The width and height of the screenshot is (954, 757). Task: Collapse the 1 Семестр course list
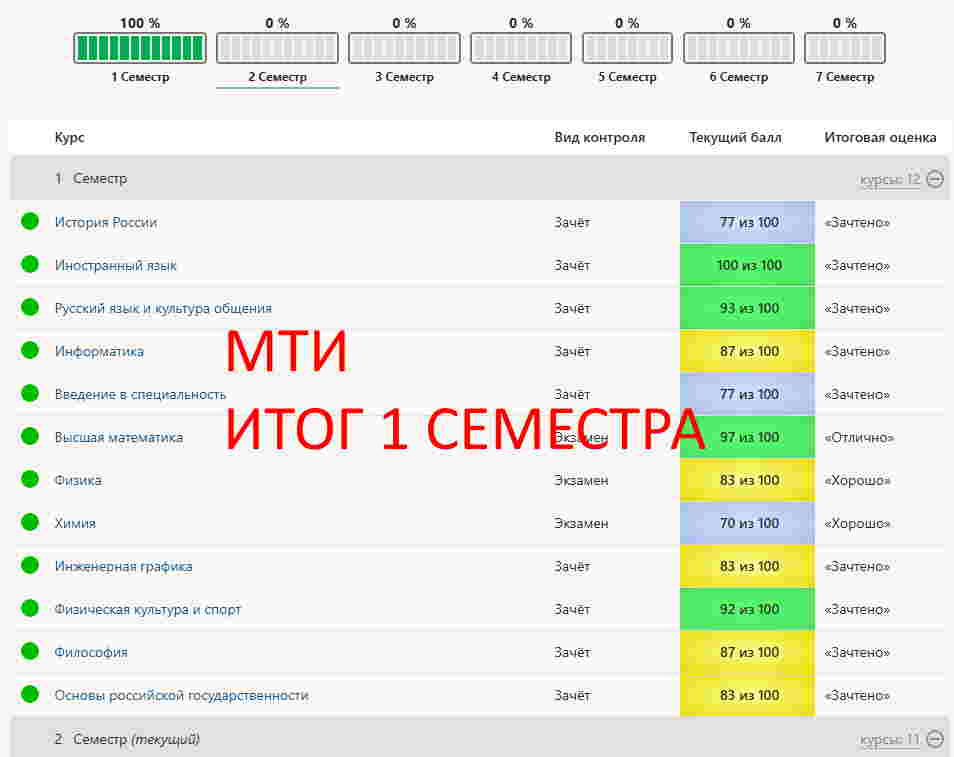pos(935,179)
